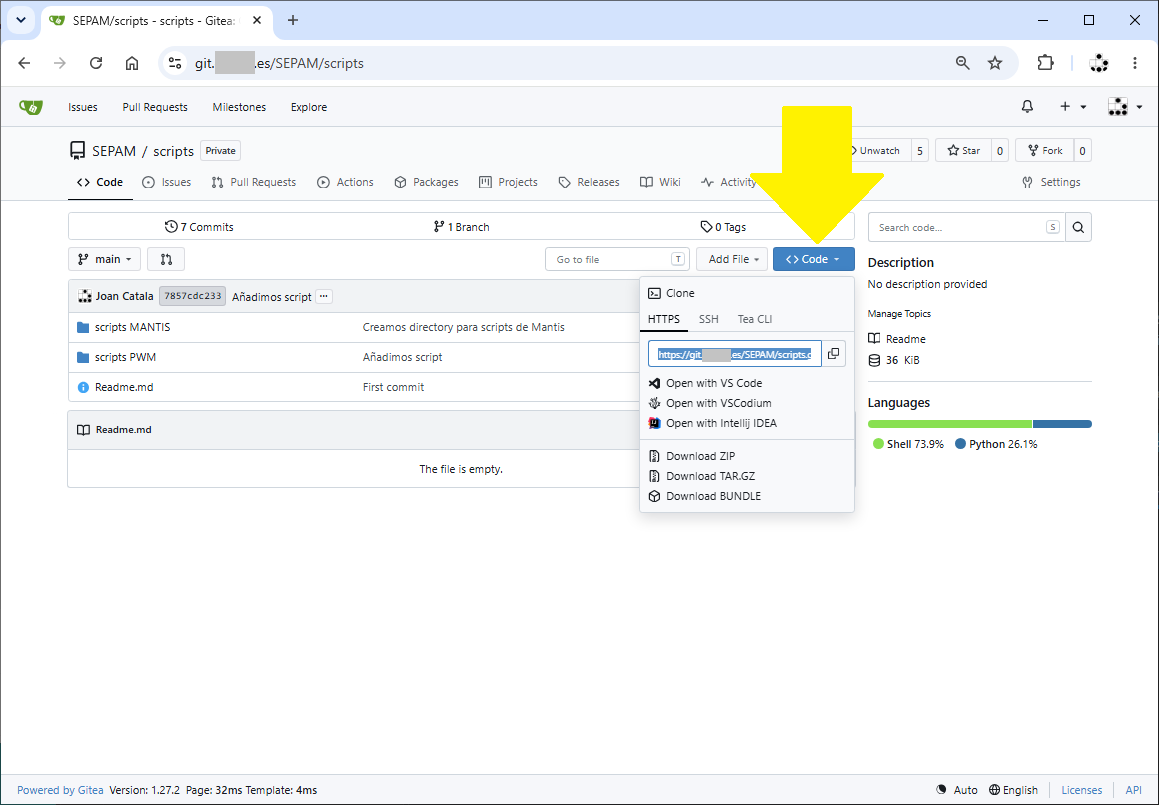Select the HTTPS clone tab

(664, 319)
